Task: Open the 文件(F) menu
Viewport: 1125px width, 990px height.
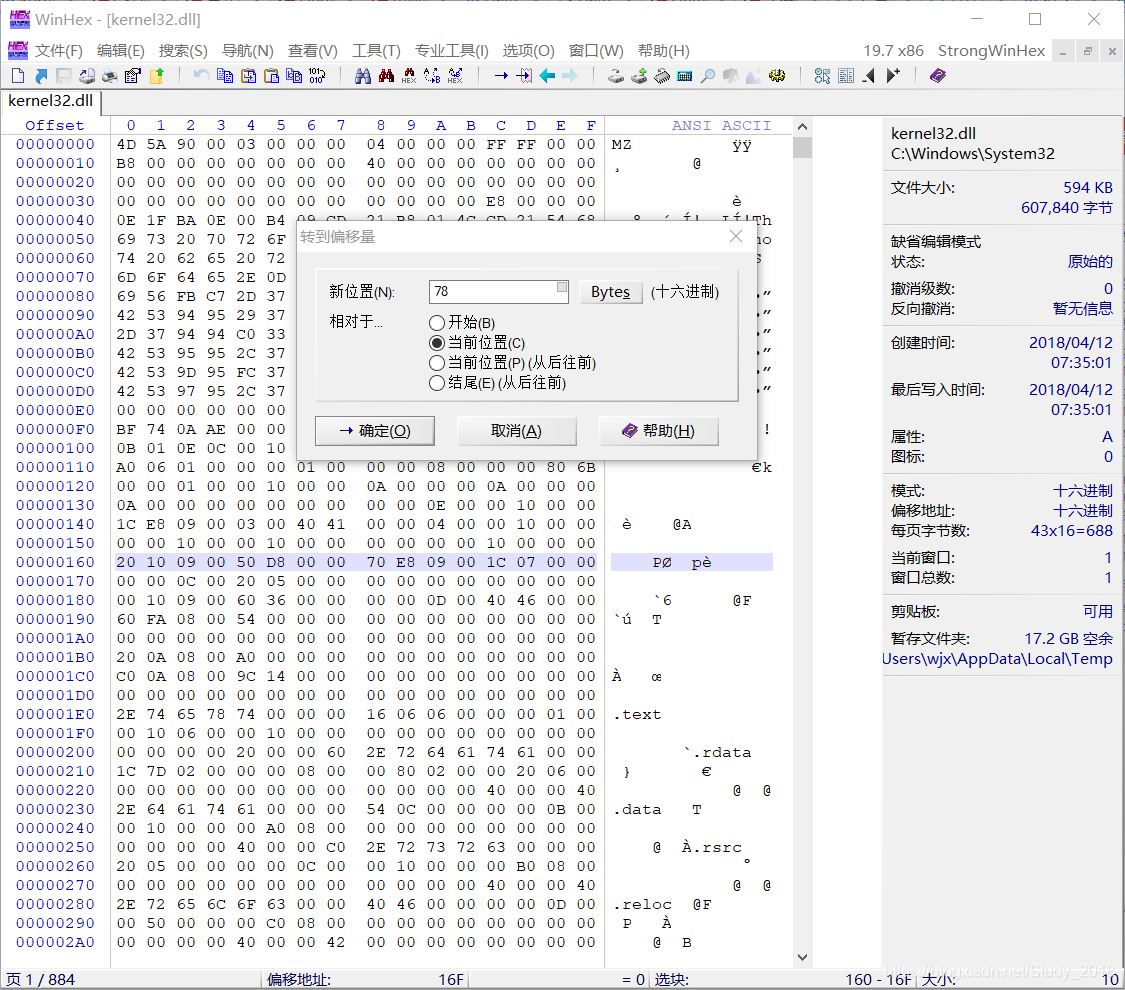Action: point(59,51)
